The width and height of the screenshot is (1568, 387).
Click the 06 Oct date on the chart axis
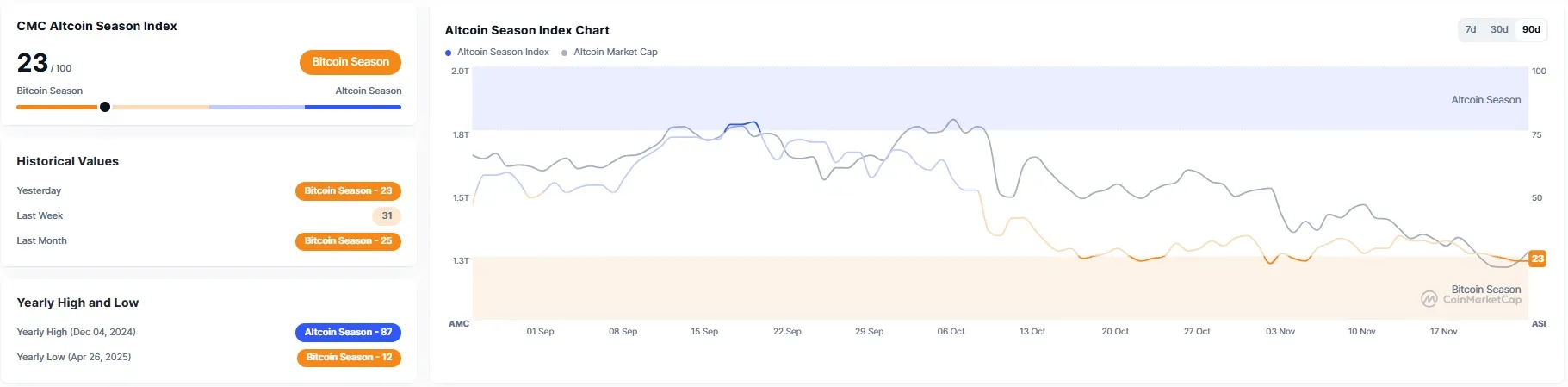(951, 332)
